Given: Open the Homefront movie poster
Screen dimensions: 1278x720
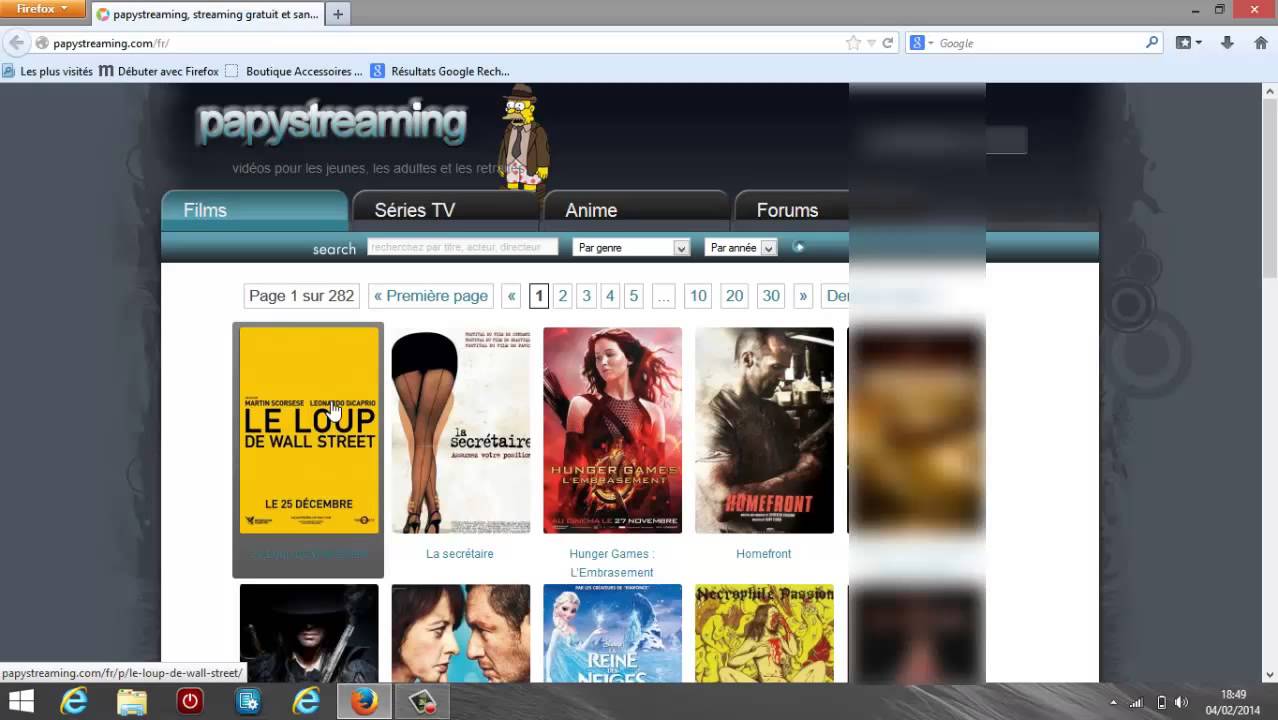Looking at the screenshot, I should coord(764,430).
